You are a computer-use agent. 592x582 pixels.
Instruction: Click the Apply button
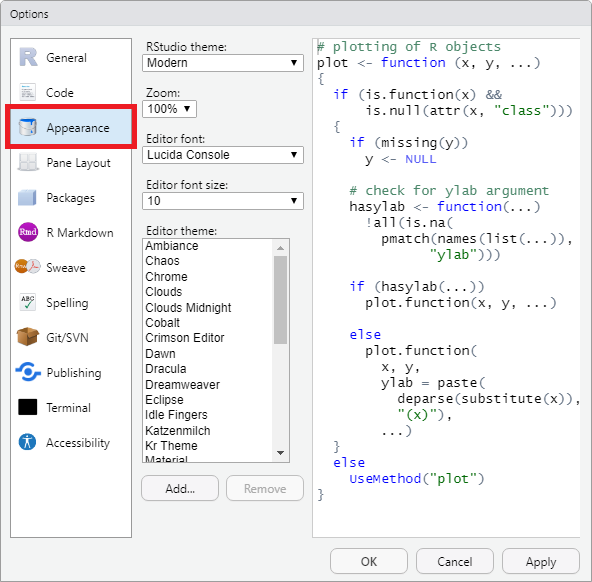pos(541,561)
